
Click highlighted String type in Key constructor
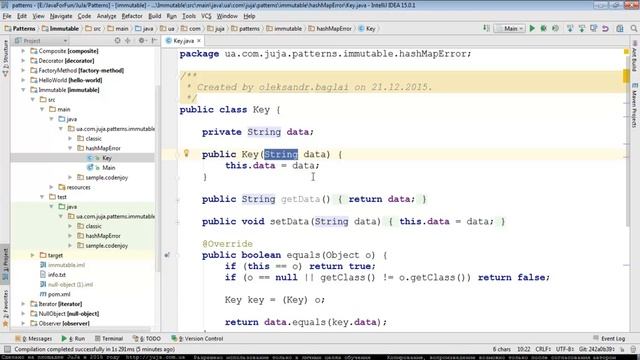click(281, 154)
